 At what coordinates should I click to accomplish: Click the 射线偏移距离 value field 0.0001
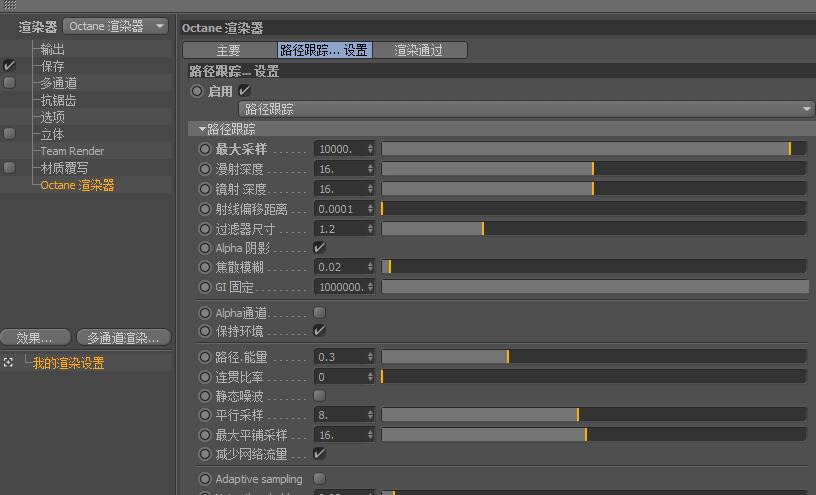(x=340, y=209)
